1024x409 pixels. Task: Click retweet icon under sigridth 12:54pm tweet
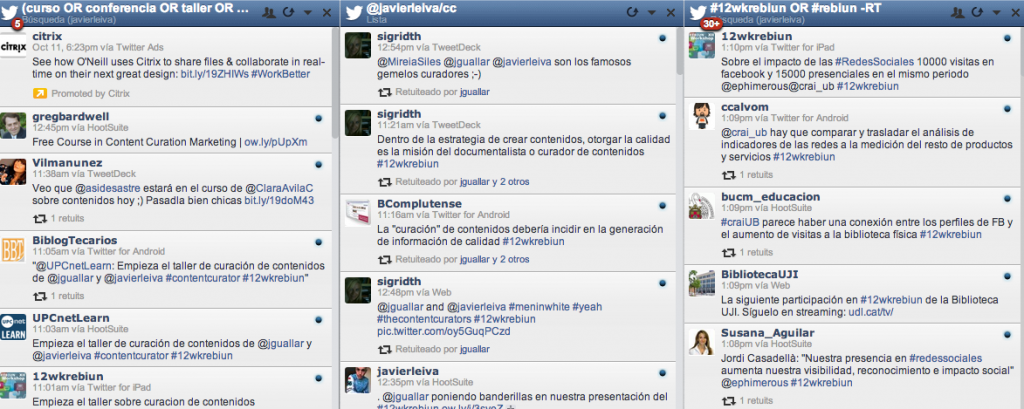pos(385,92)
